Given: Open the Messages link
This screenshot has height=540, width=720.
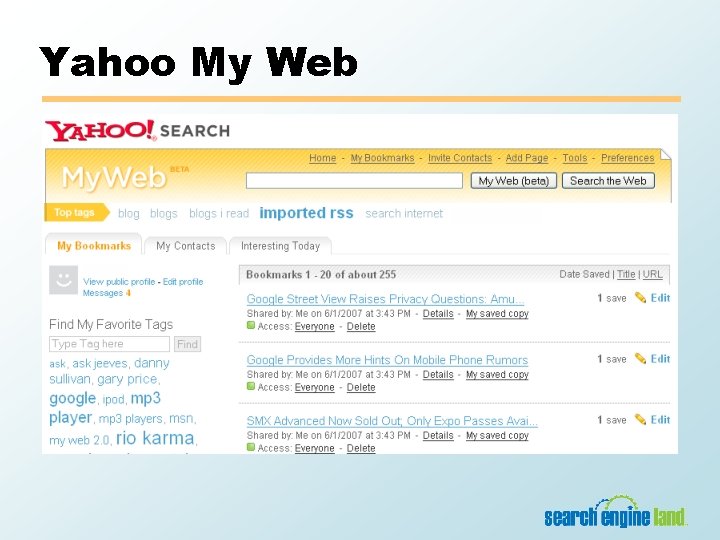Looking at the screenshot, I should click(x=103, y=293).
